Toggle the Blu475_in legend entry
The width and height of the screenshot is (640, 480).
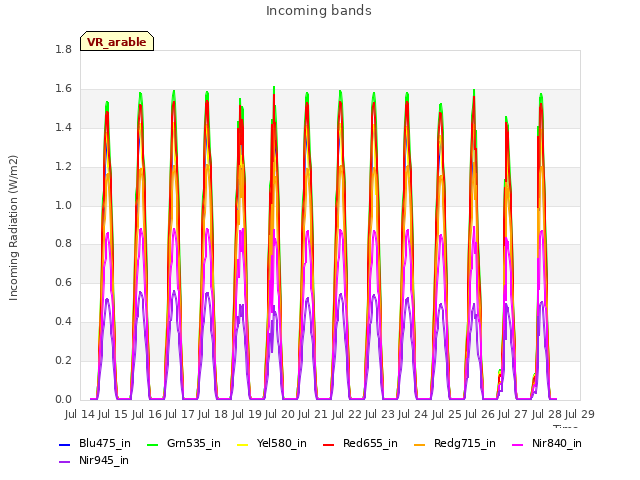click(x=95, y=443)
